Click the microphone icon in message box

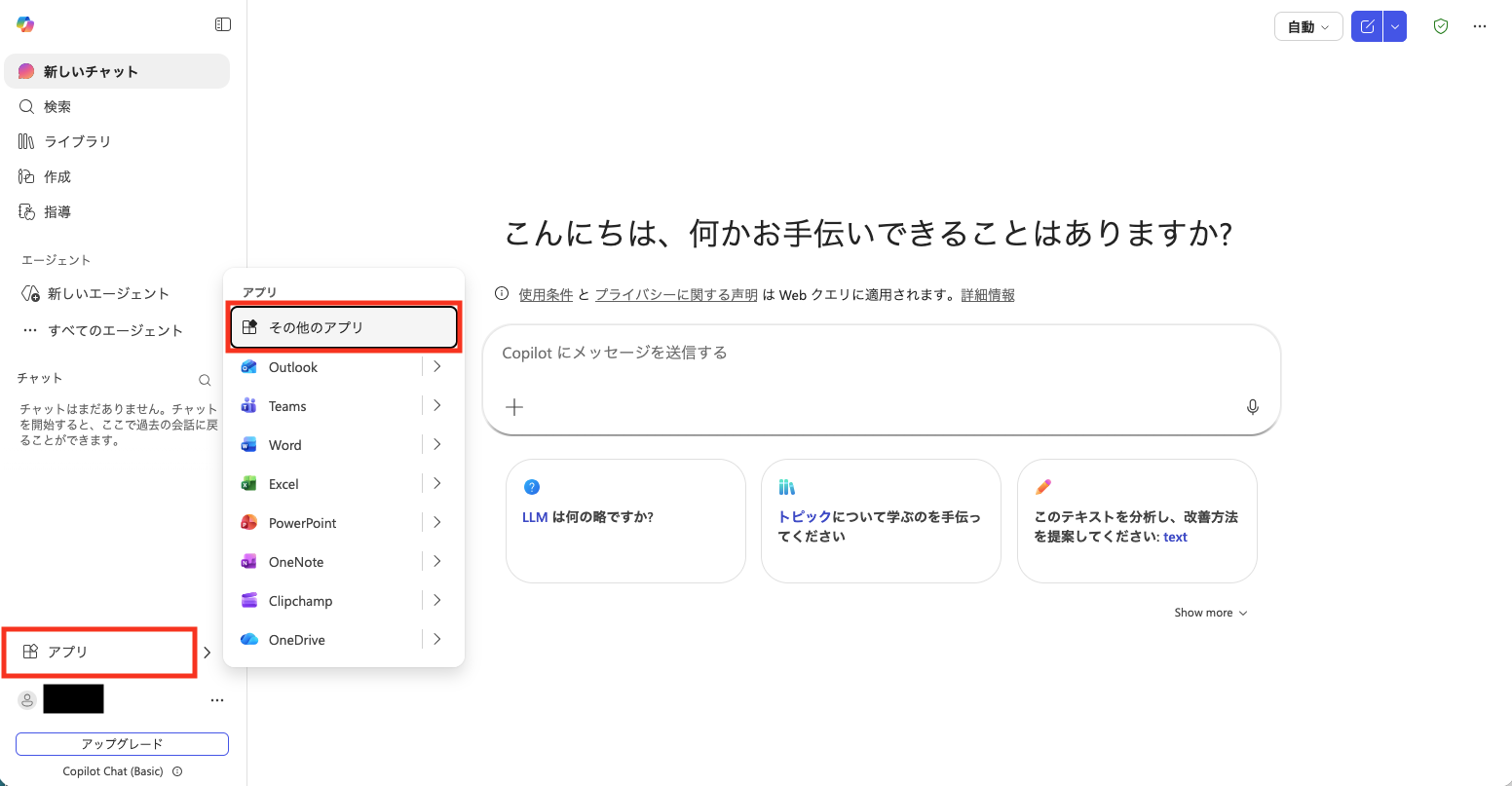pos(1252,407)
